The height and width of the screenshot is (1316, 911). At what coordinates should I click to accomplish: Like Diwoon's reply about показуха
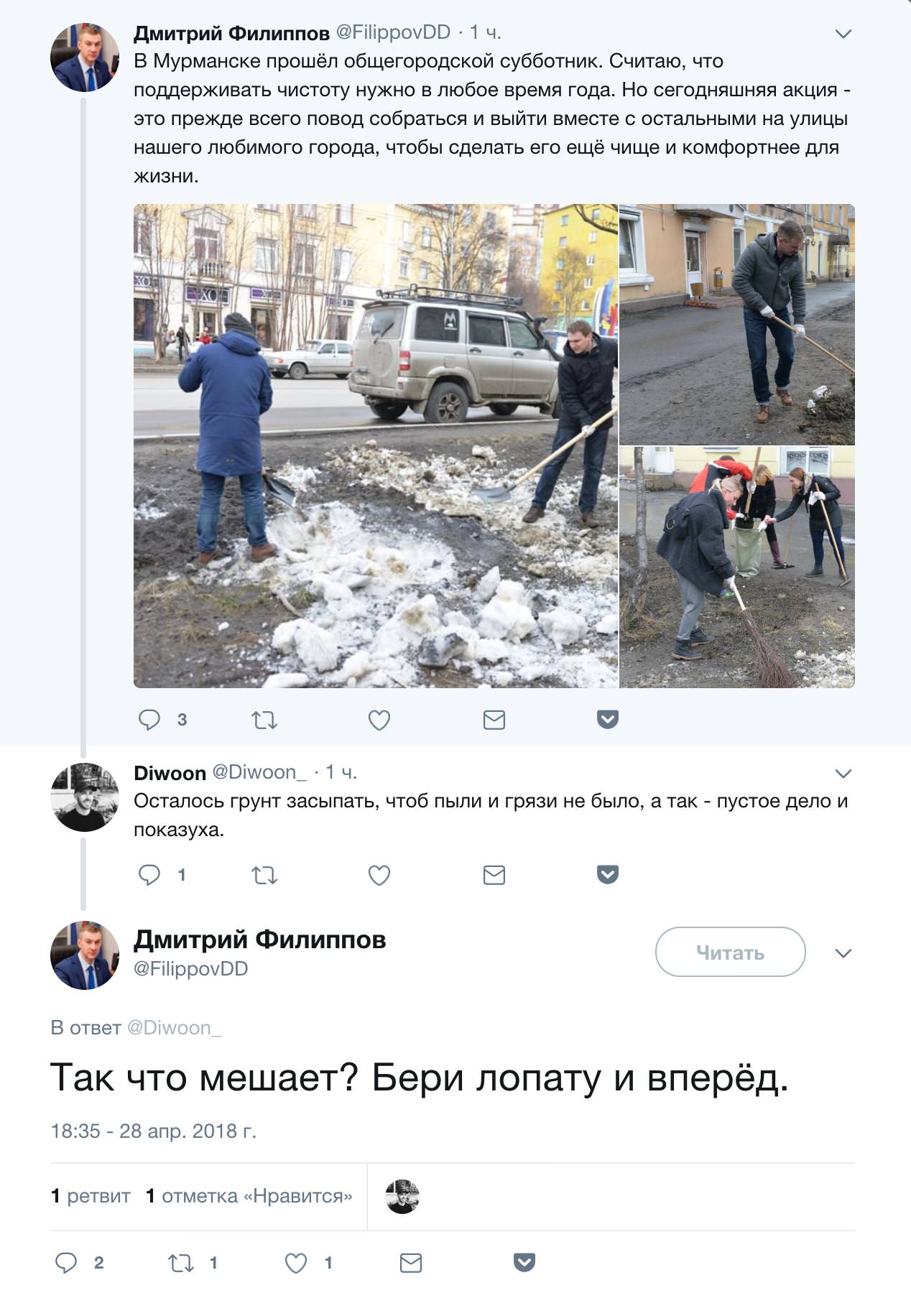coord(379,874)
